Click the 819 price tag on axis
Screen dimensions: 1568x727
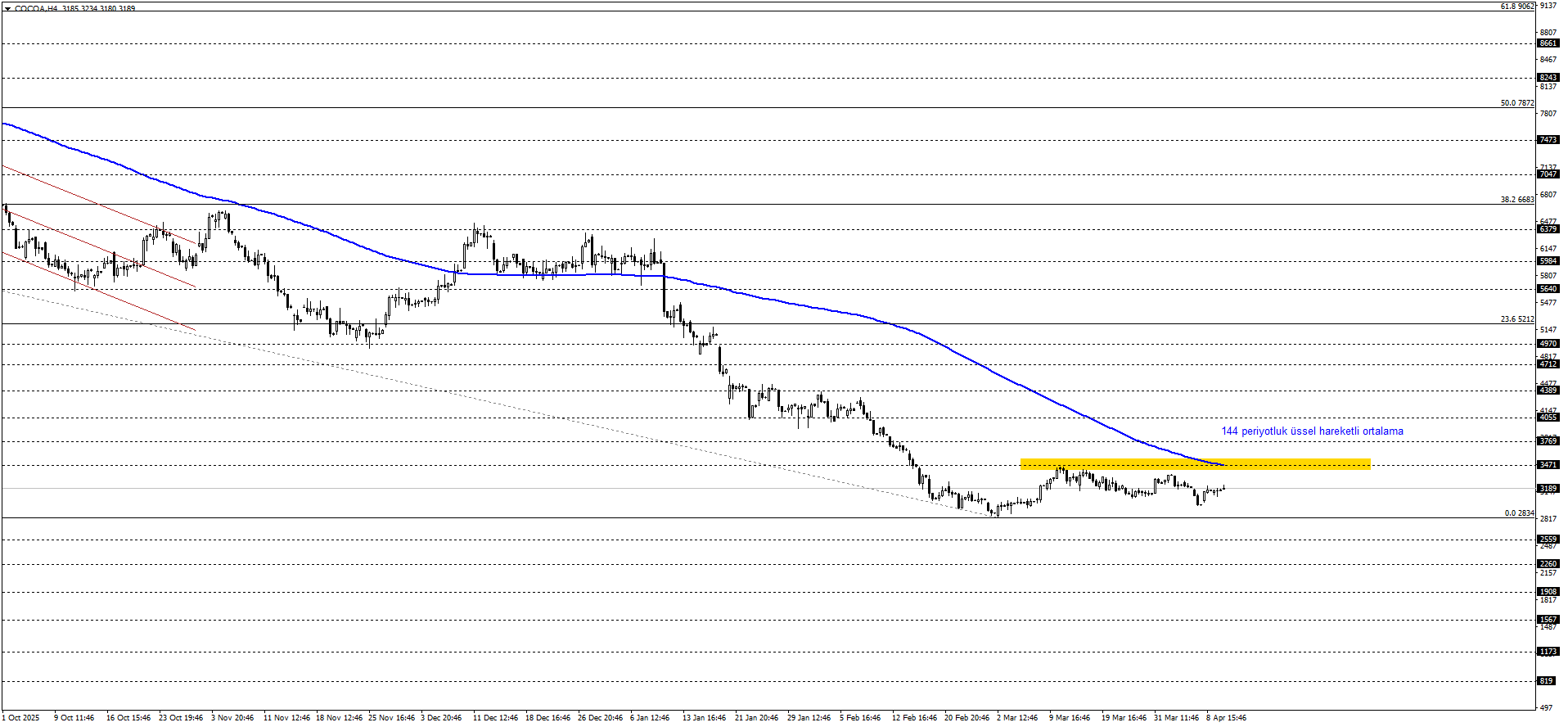click(1546, 681)
